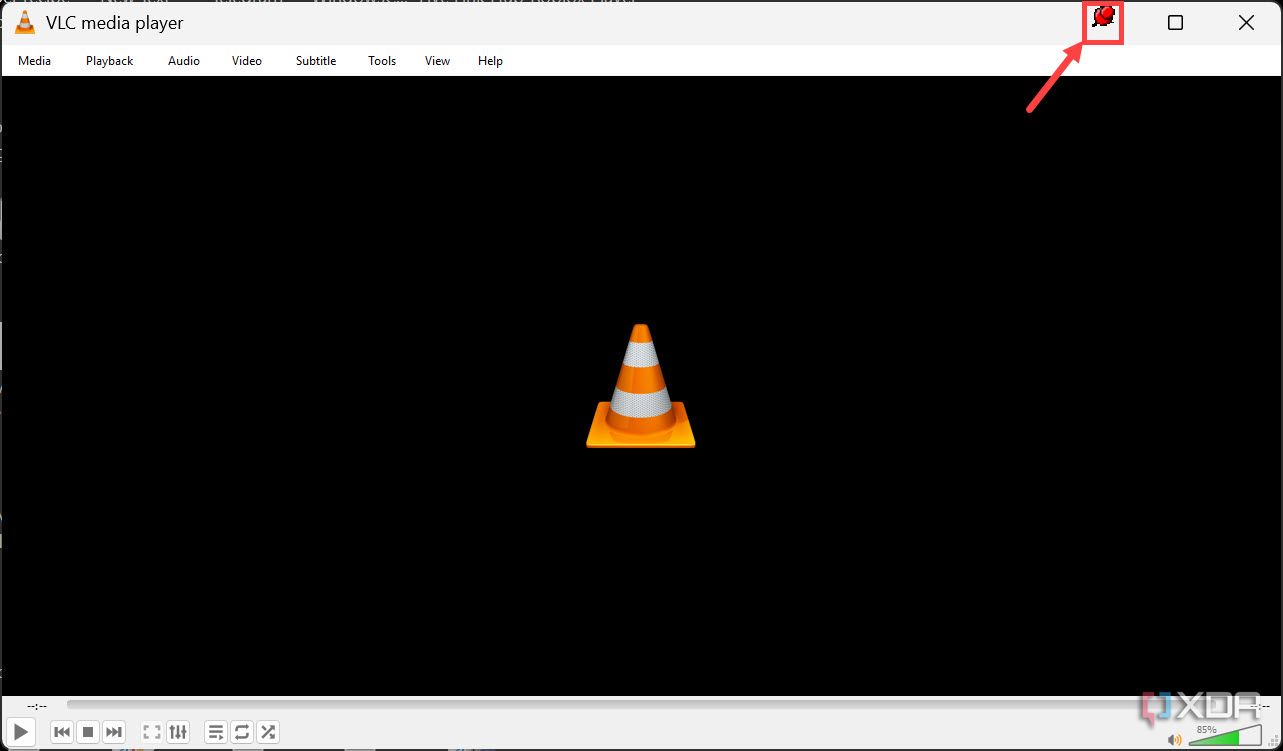The width and height of the screenshot is (1283, 751).
Task: Toggle fullscreen video mode
Action: coord(152,732)
